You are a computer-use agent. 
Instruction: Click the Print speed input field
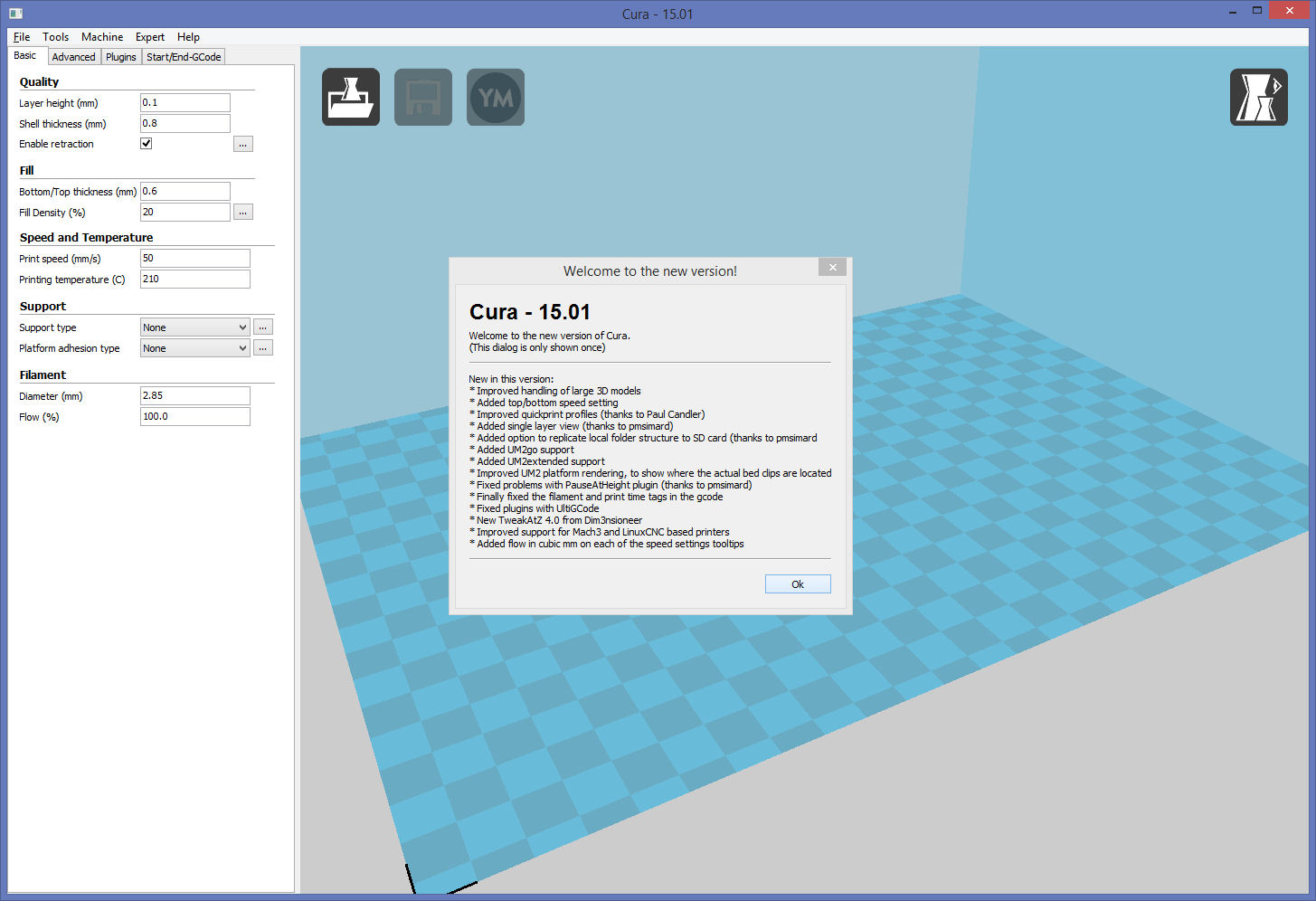click(195, 258)
